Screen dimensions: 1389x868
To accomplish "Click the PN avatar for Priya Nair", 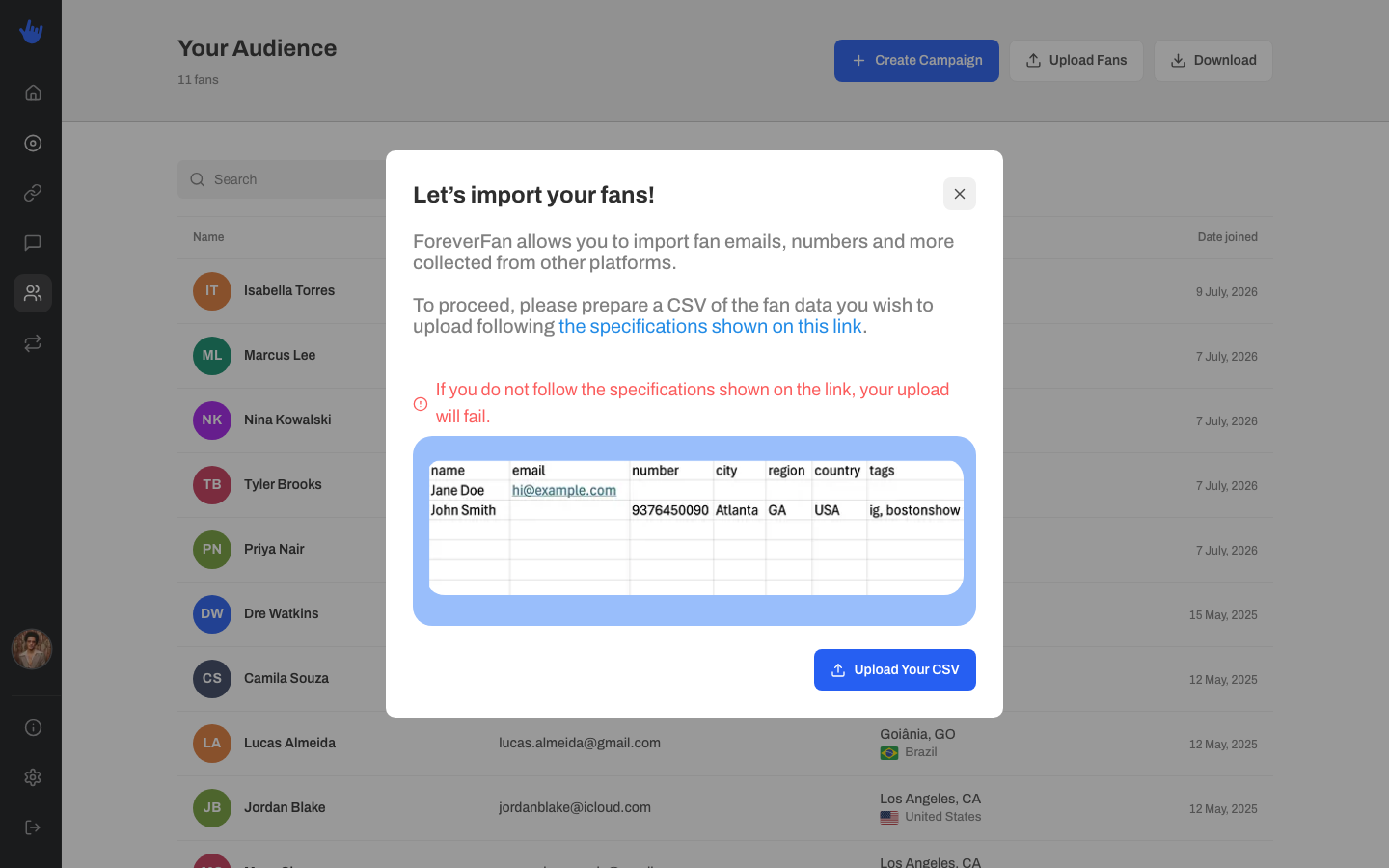I will pos(212,550).
